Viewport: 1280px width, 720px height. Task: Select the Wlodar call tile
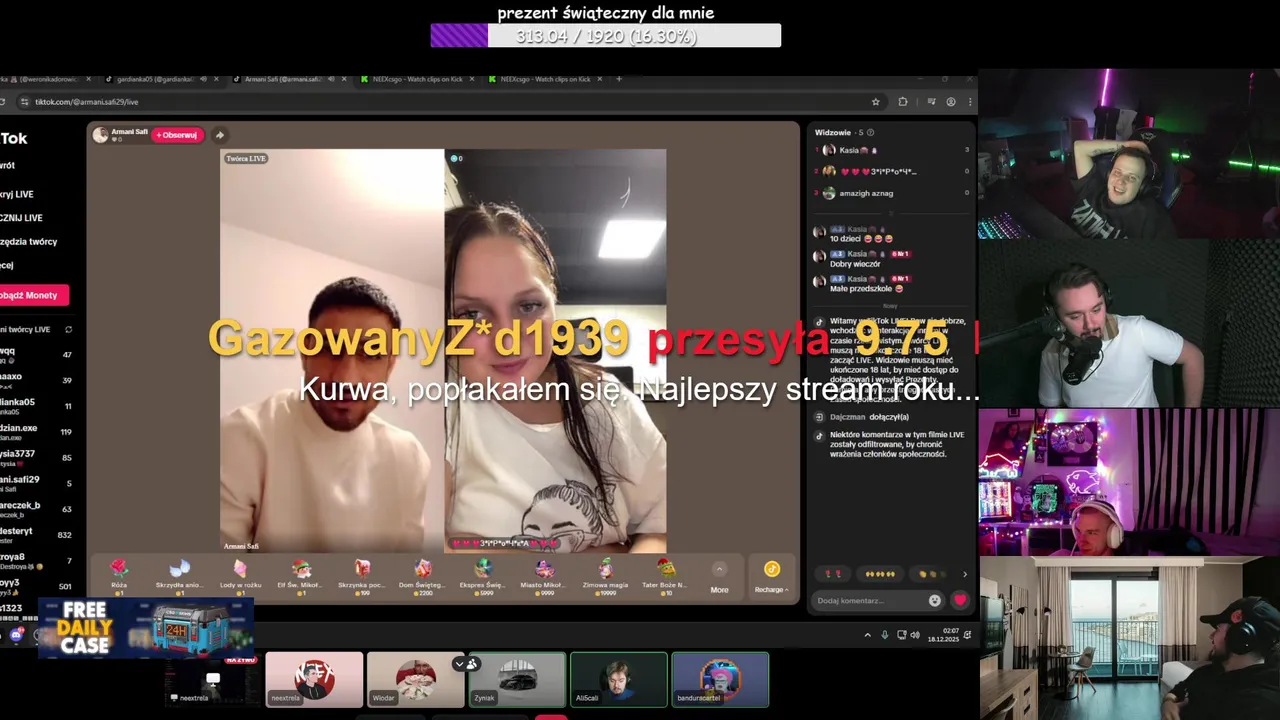pyautogui.click(x=415, y=680)
